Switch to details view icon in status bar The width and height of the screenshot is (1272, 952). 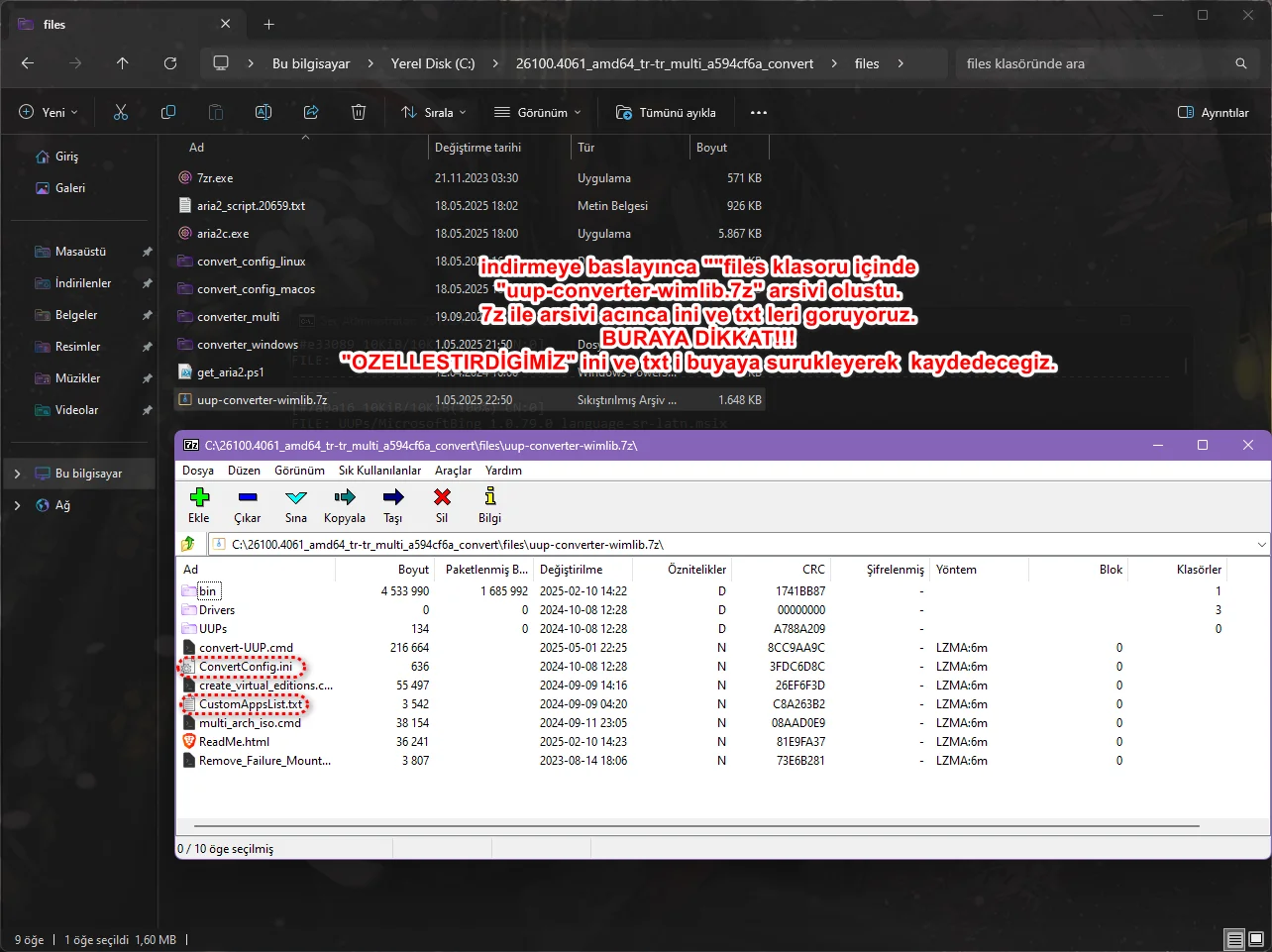click(x=1234, y=939)
